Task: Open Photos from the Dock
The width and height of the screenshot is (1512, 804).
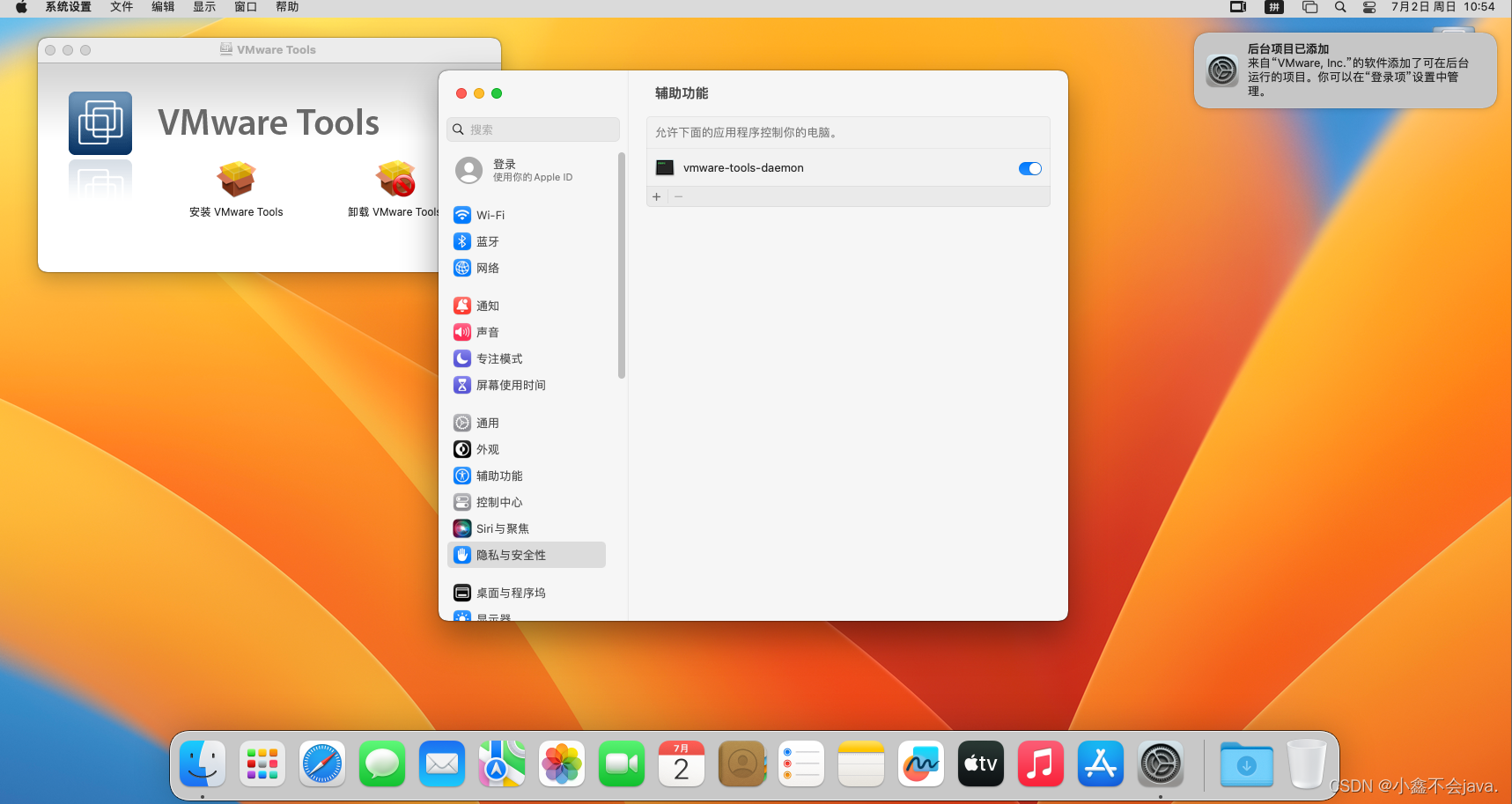Action: pos(562,763)
